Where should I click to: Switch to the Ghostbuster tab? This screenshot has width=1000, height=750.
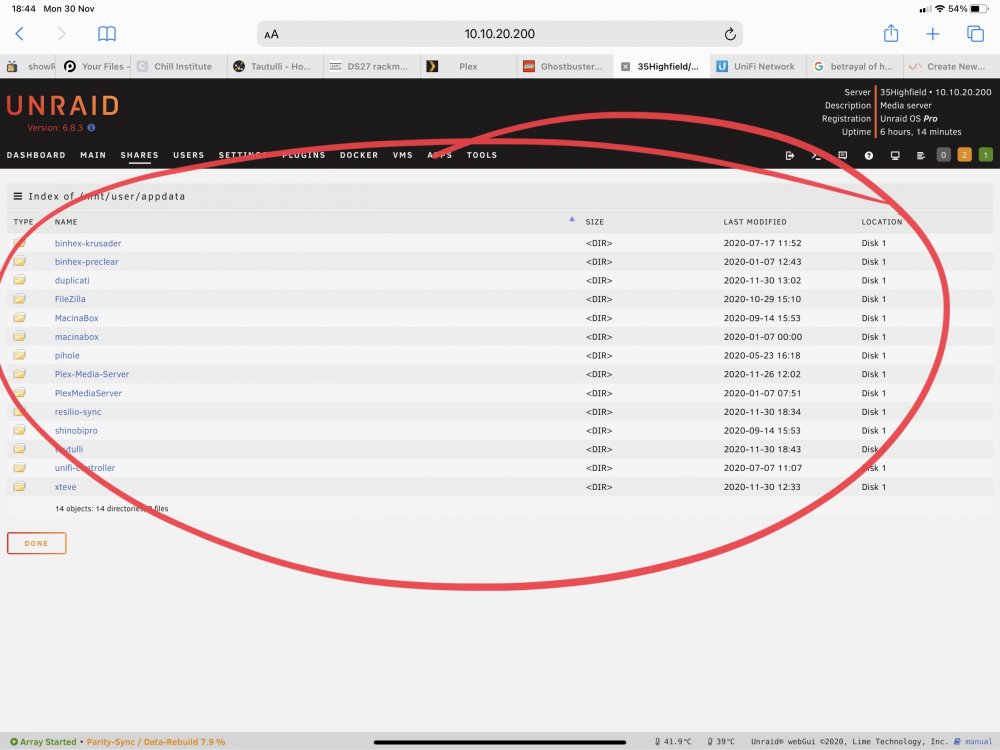pyautogui.click(x=565, y=66)
